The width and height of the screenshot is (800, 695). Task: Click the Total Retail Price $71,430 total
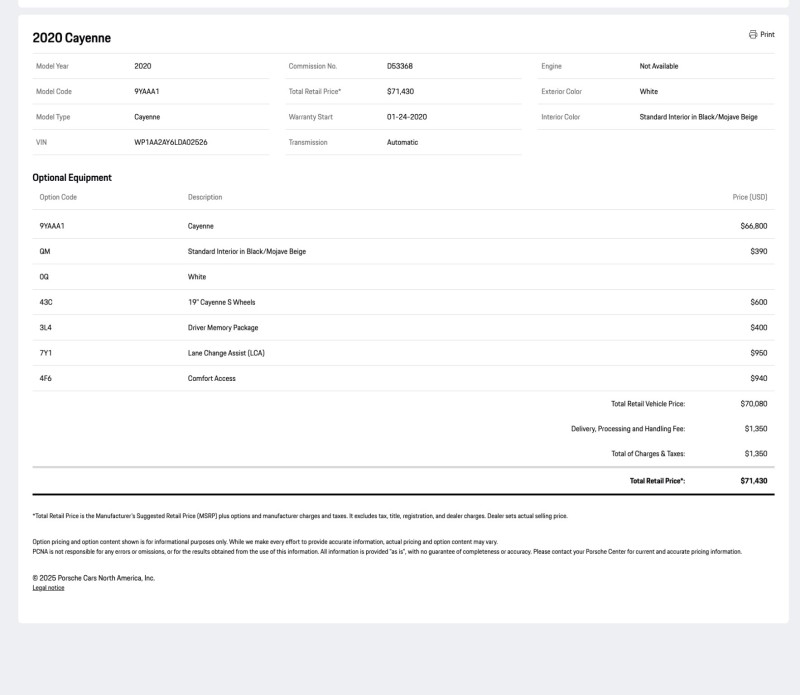point(754,481)
